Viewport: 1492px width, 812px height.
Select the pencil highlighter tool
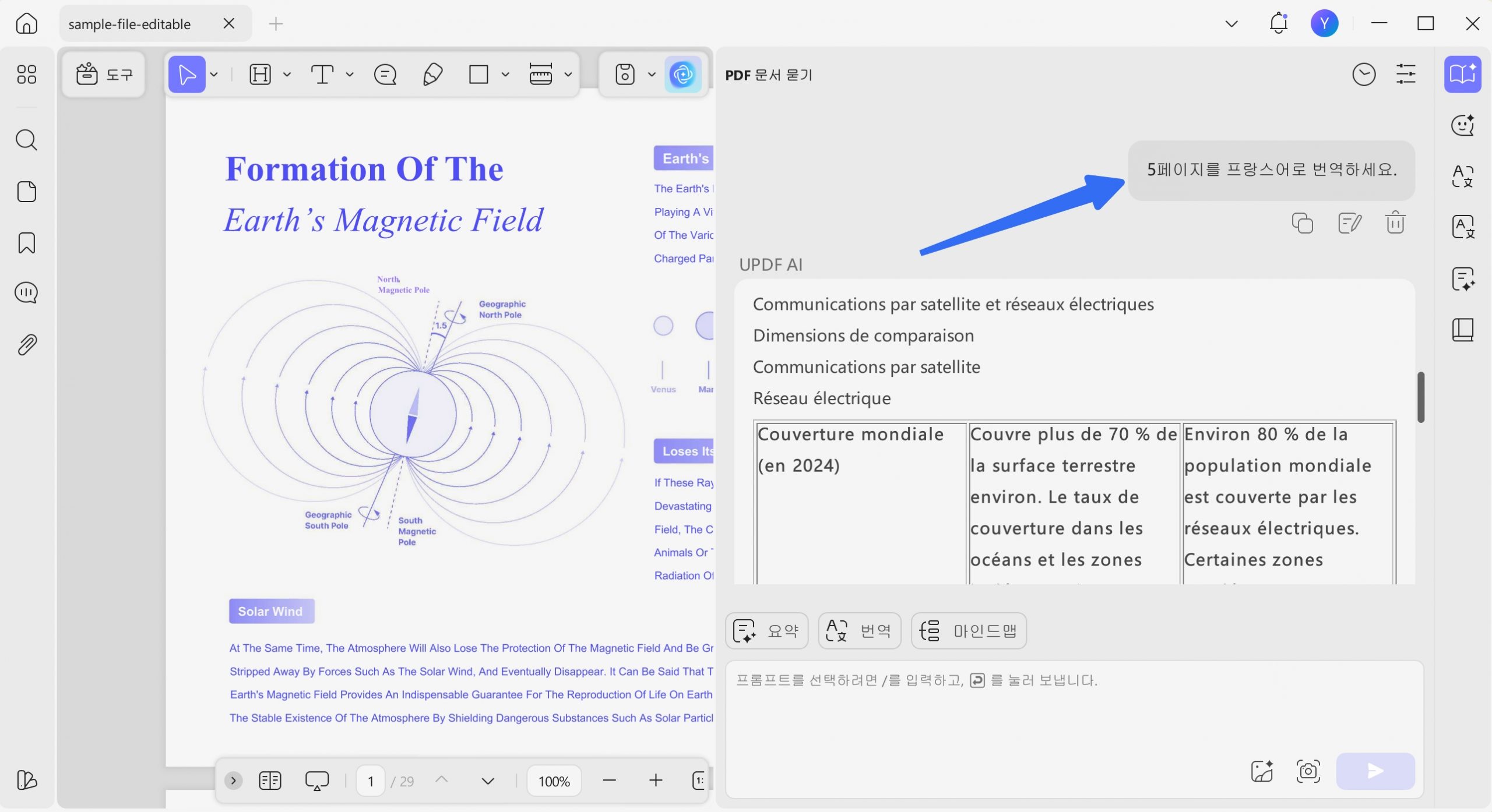coord(432,75)
